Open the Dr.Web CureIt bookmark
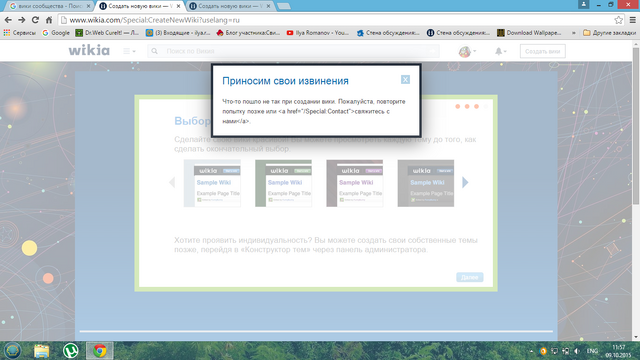Image resolution: width=640 pixels, height=360 pixels. (x=107, y=33)
